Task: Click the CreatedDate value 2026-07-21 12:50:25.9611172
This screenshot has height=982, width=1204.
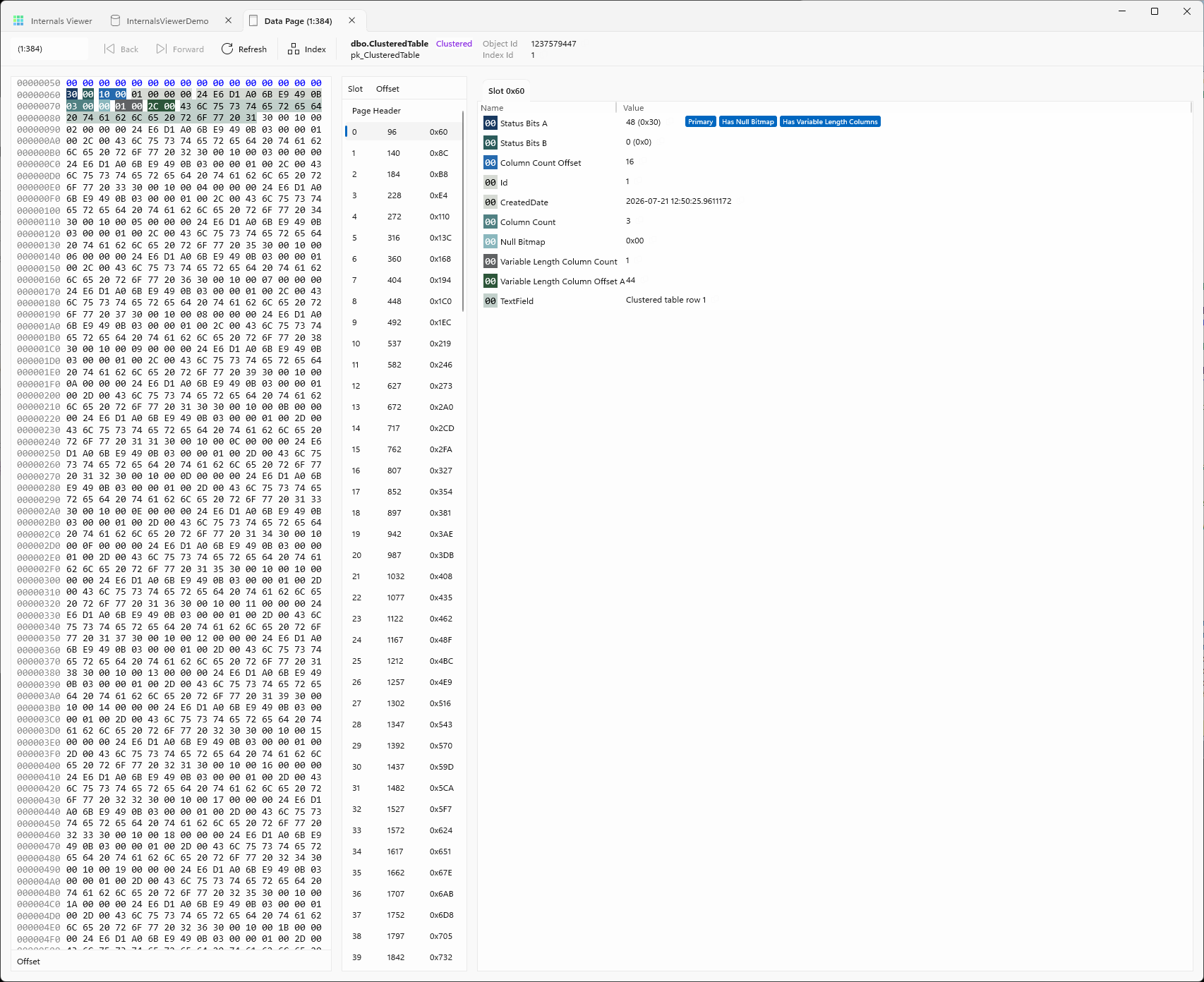Action: point(678,201)
